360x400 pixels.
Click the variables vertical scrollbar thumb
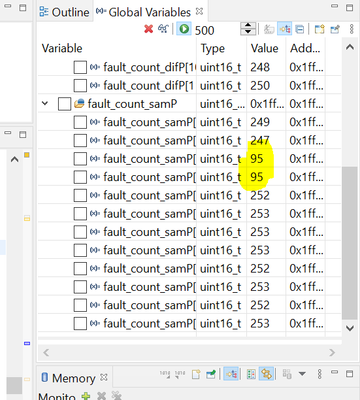pos(350,243)
